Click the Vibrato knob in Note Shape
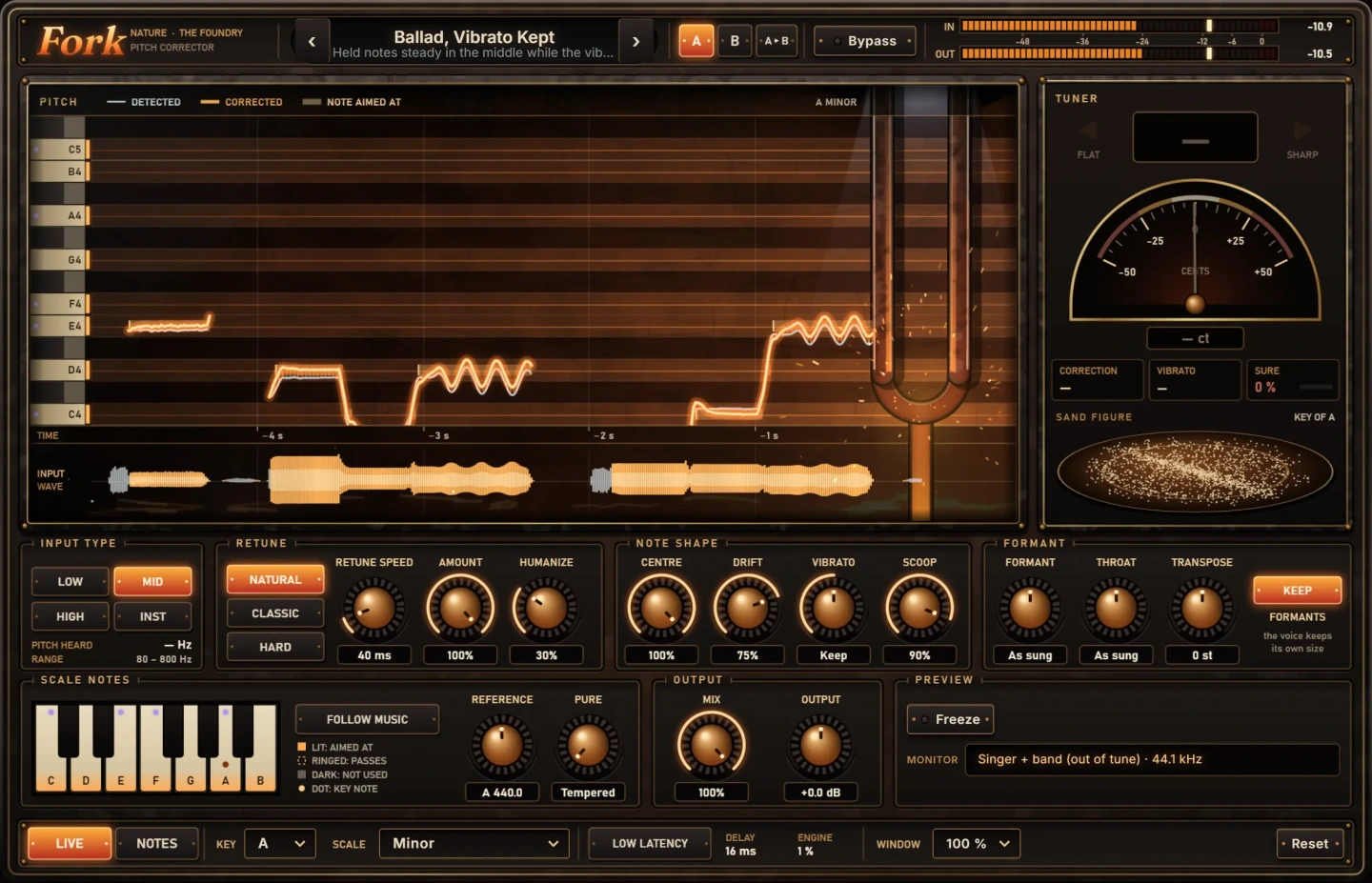The image size is (1372, 883). (833, 608)
